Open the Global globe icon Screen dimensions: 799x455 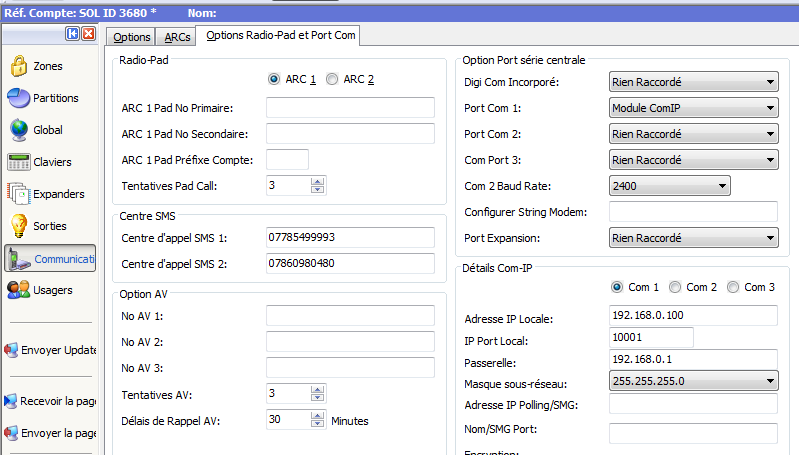tap(18, 130)
